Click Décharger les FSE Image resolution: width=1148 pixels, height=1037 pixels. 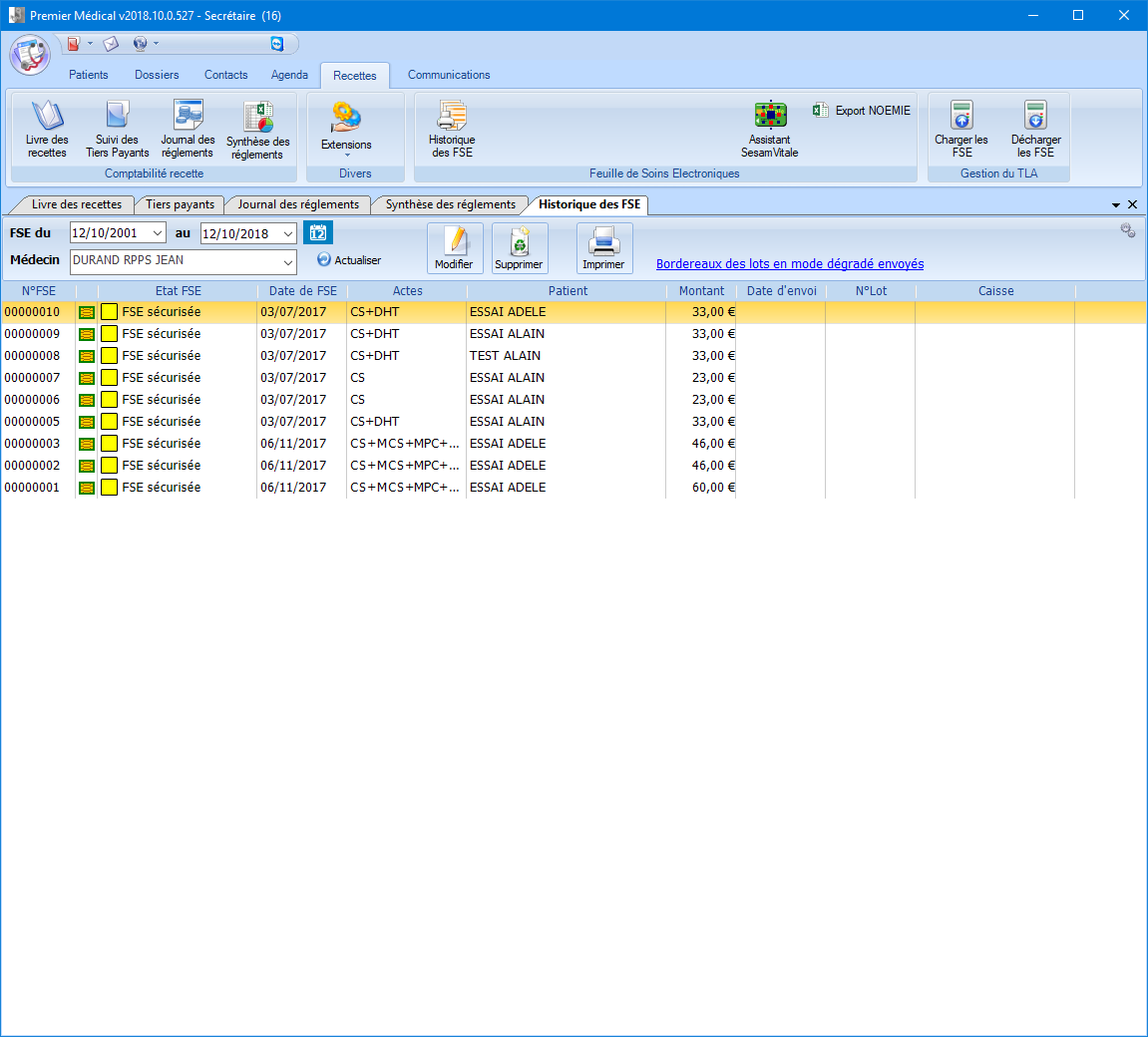click(1035, 130)
